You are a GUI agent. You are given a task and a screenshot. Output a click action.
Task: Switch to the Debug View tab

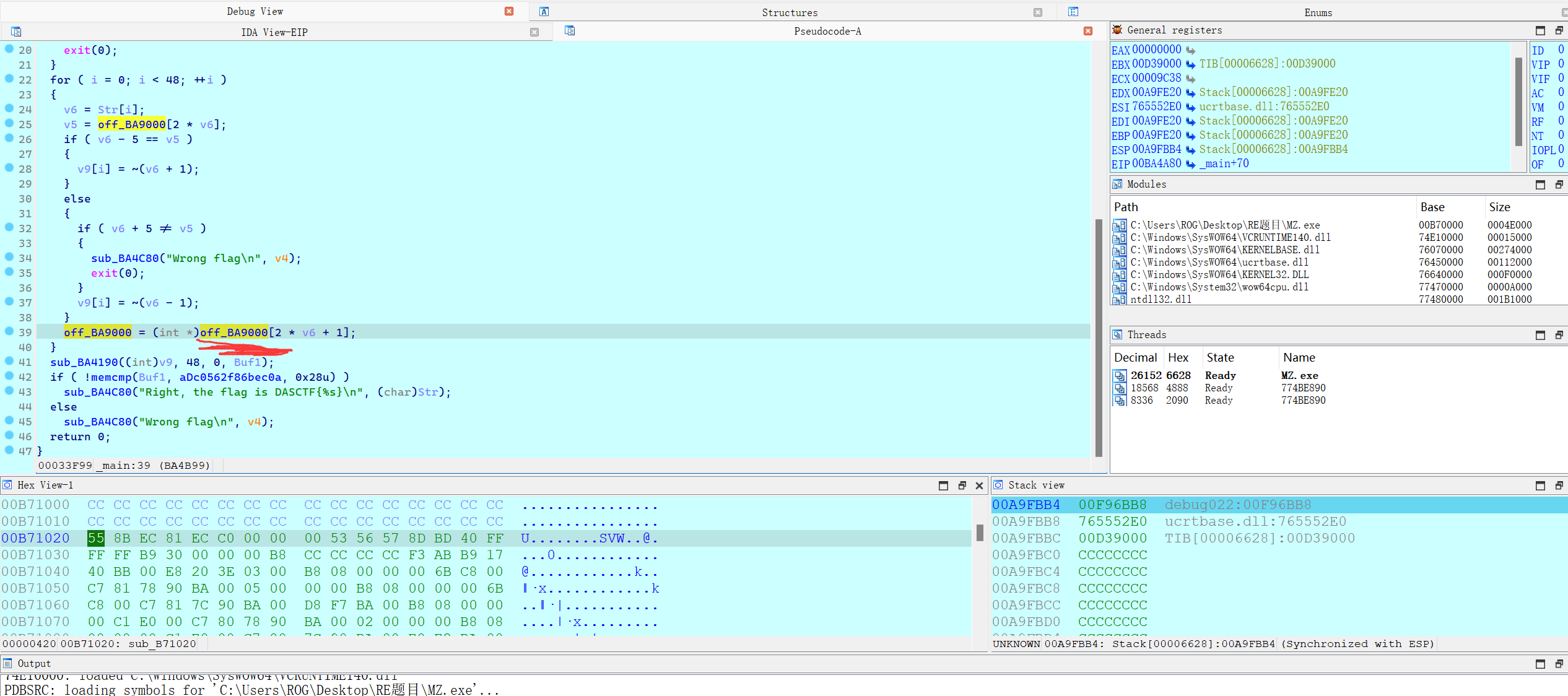tap(255, 11)
